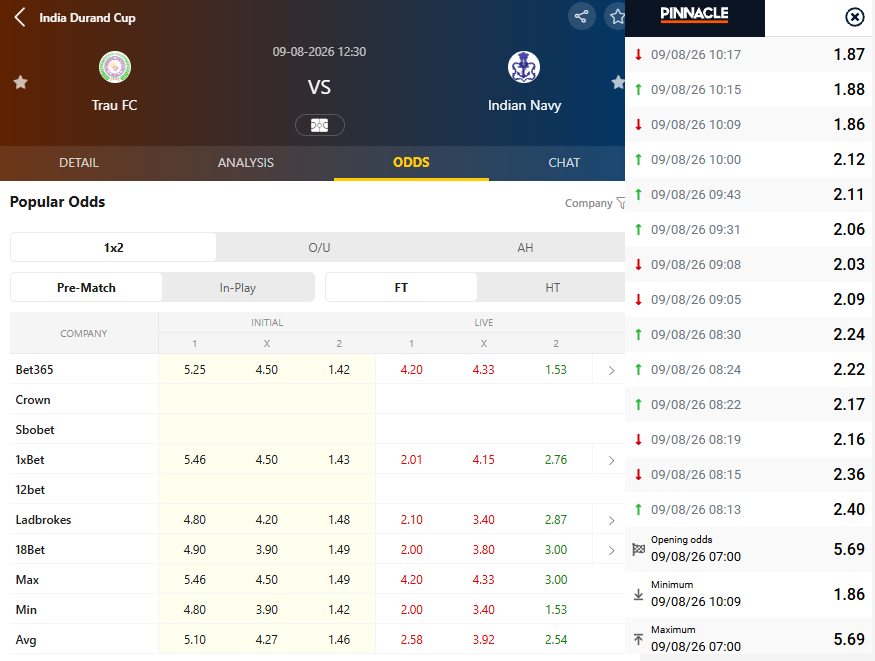Click Bet365 initial home odds 5.25
The height and width of the screenshot is (661, 875).
coord(195,369)
